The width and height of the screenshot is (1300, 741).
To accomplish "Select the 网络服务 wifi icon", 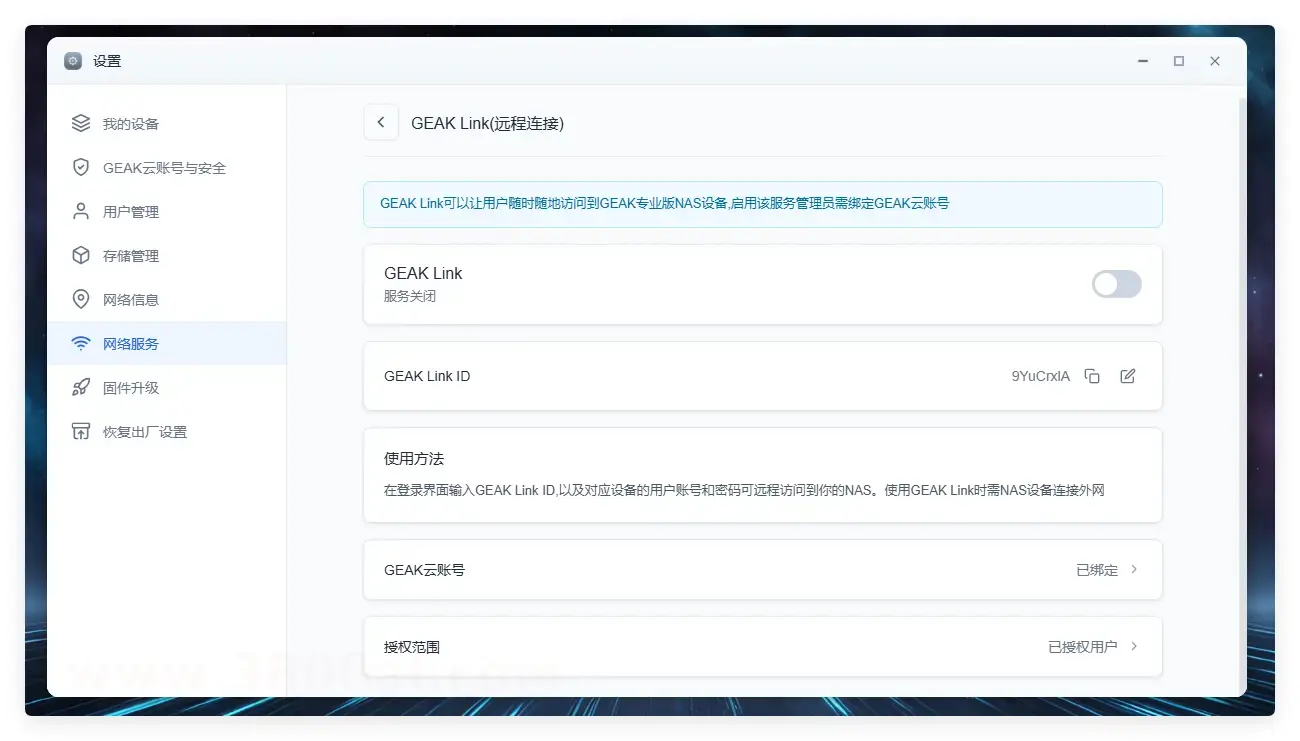I will click(x=81, y=343).
